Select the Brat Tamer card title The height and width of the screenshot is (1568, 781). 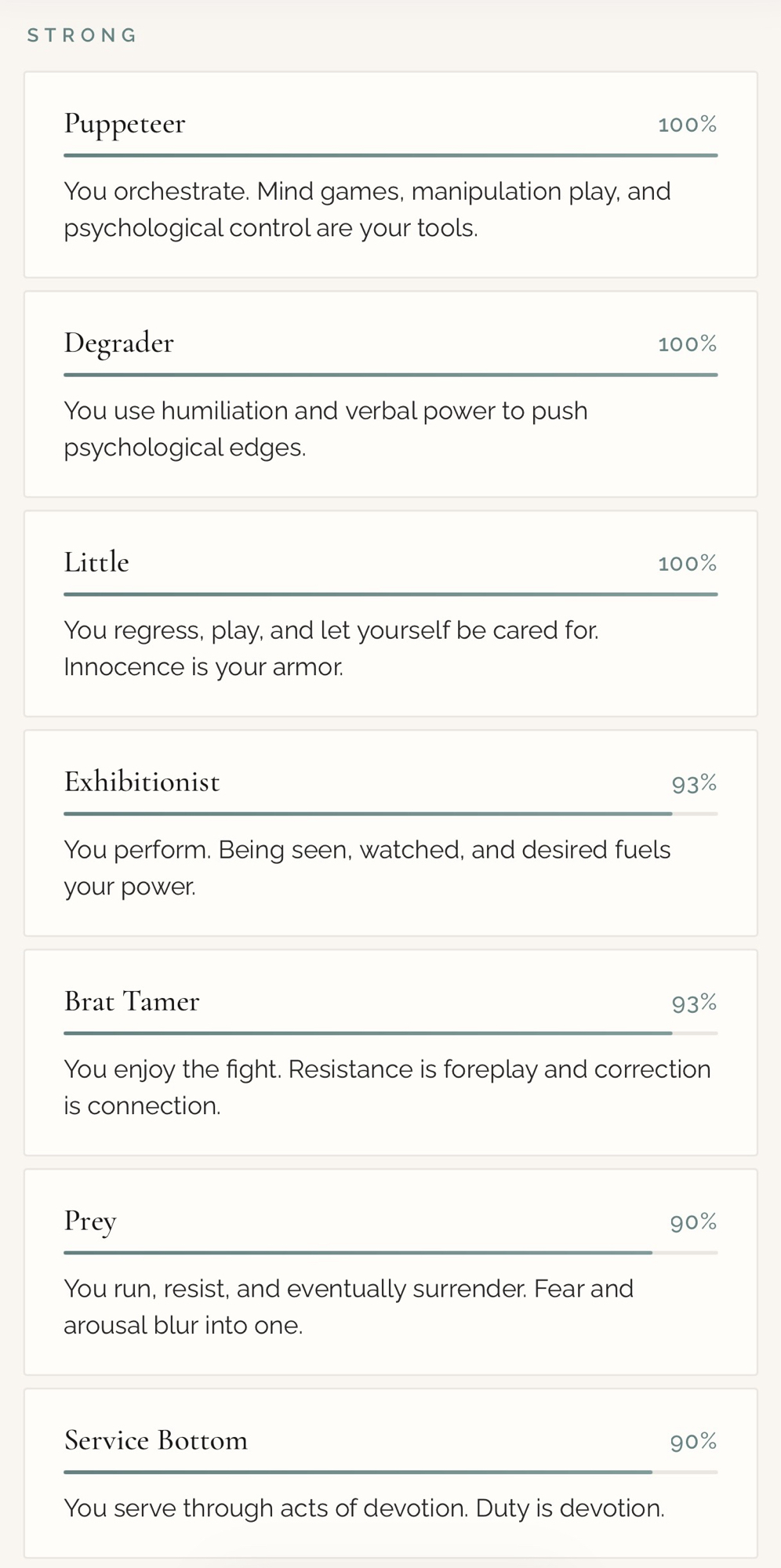(132, 1002)
